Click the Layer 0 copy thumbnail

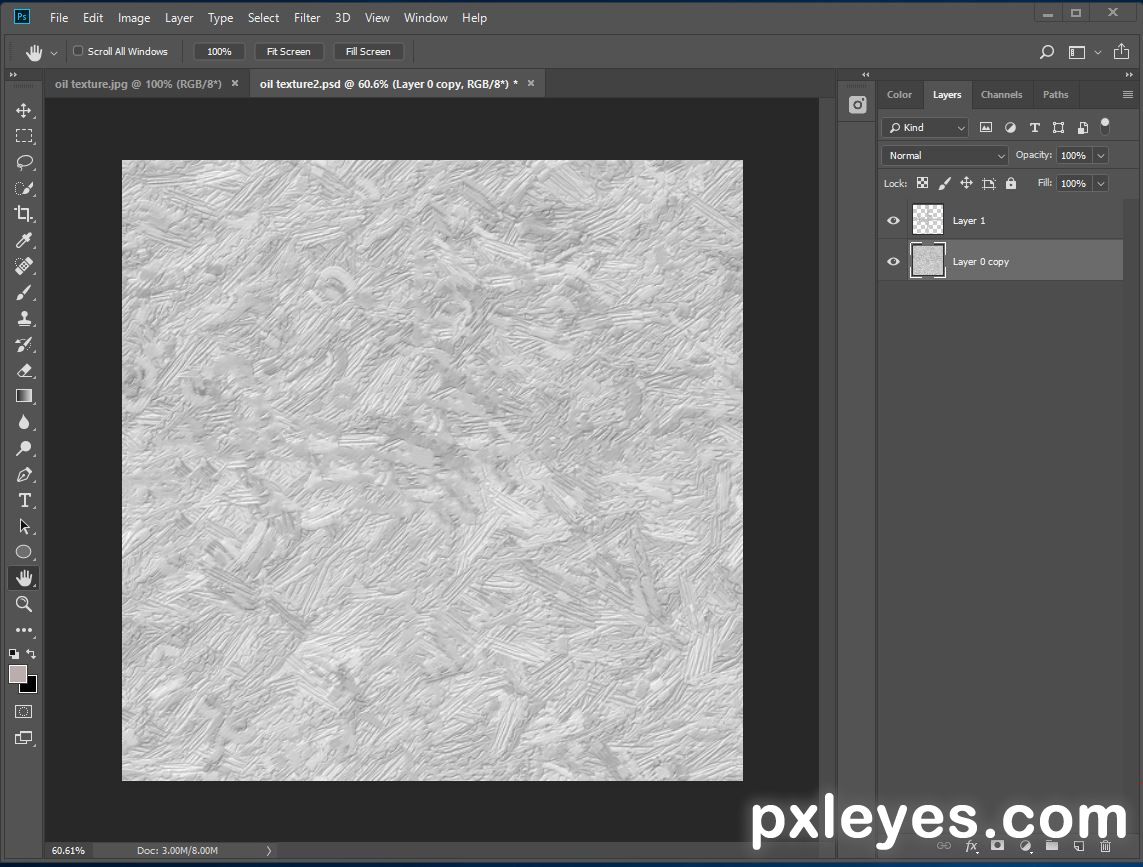point(927,261)
